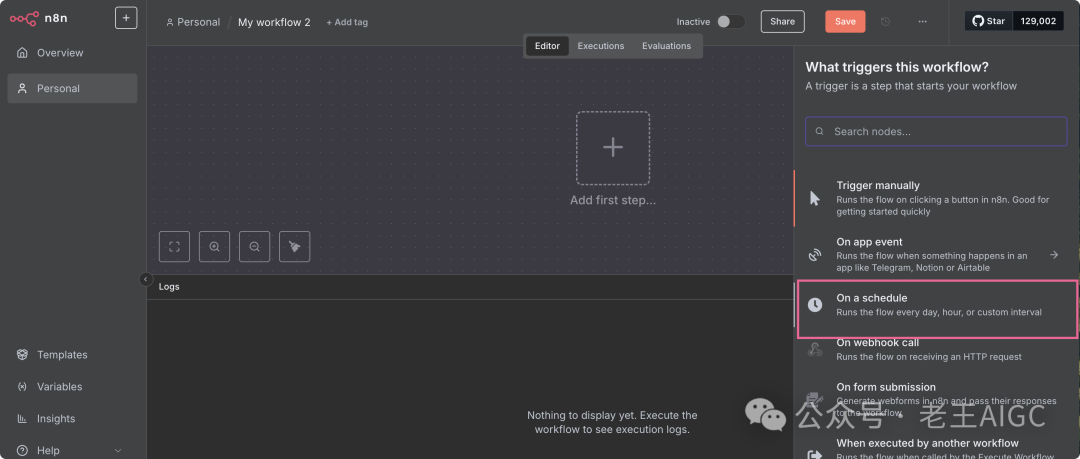Click the 129,002 star count
The width and height of the screenshot is (1080, 459).
pos(1038,21)
